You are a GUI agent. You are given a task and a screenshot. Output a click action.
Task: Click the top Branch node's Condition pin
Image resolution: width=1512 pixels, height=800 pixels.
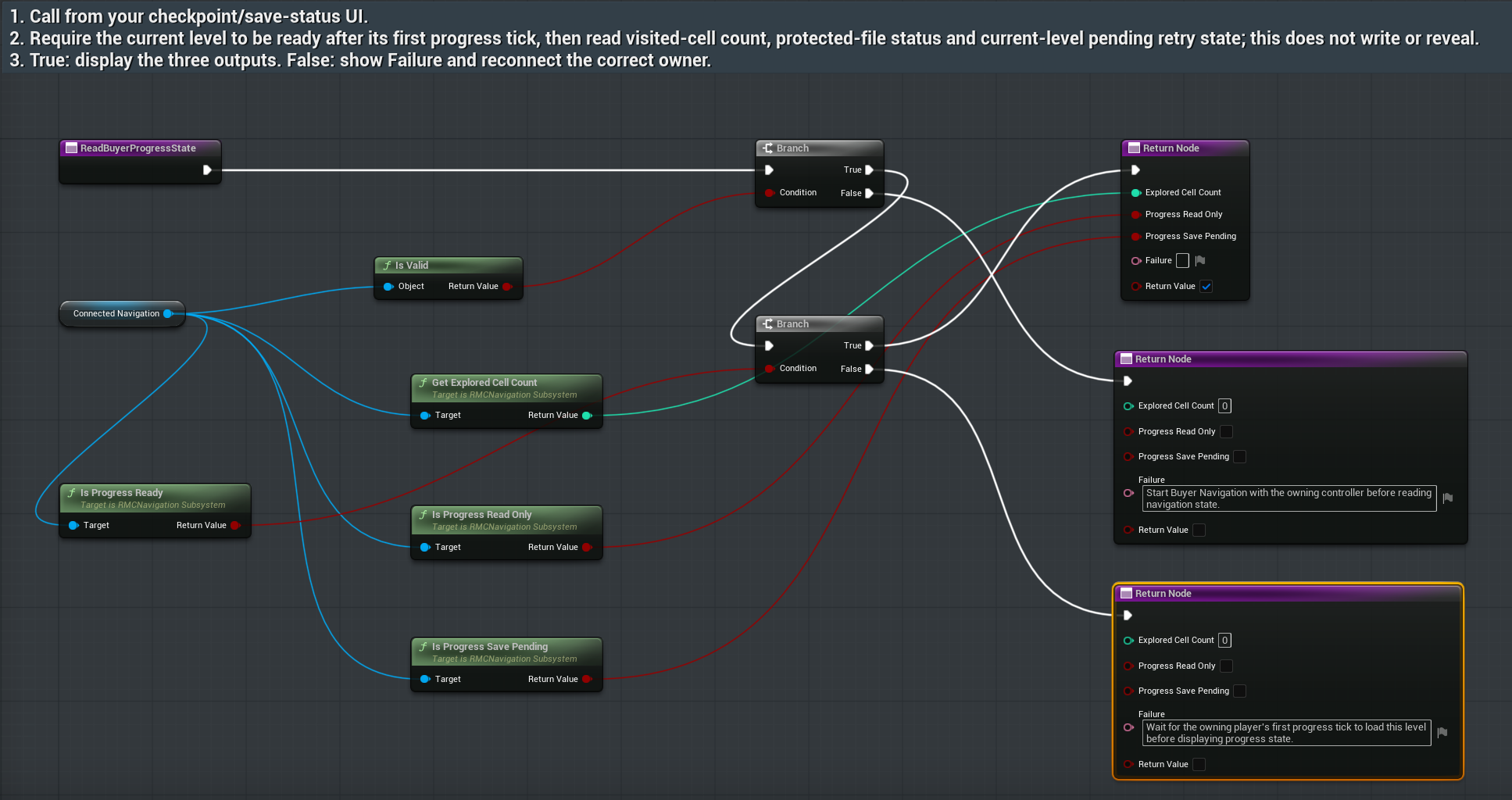[x=770, y=193]
